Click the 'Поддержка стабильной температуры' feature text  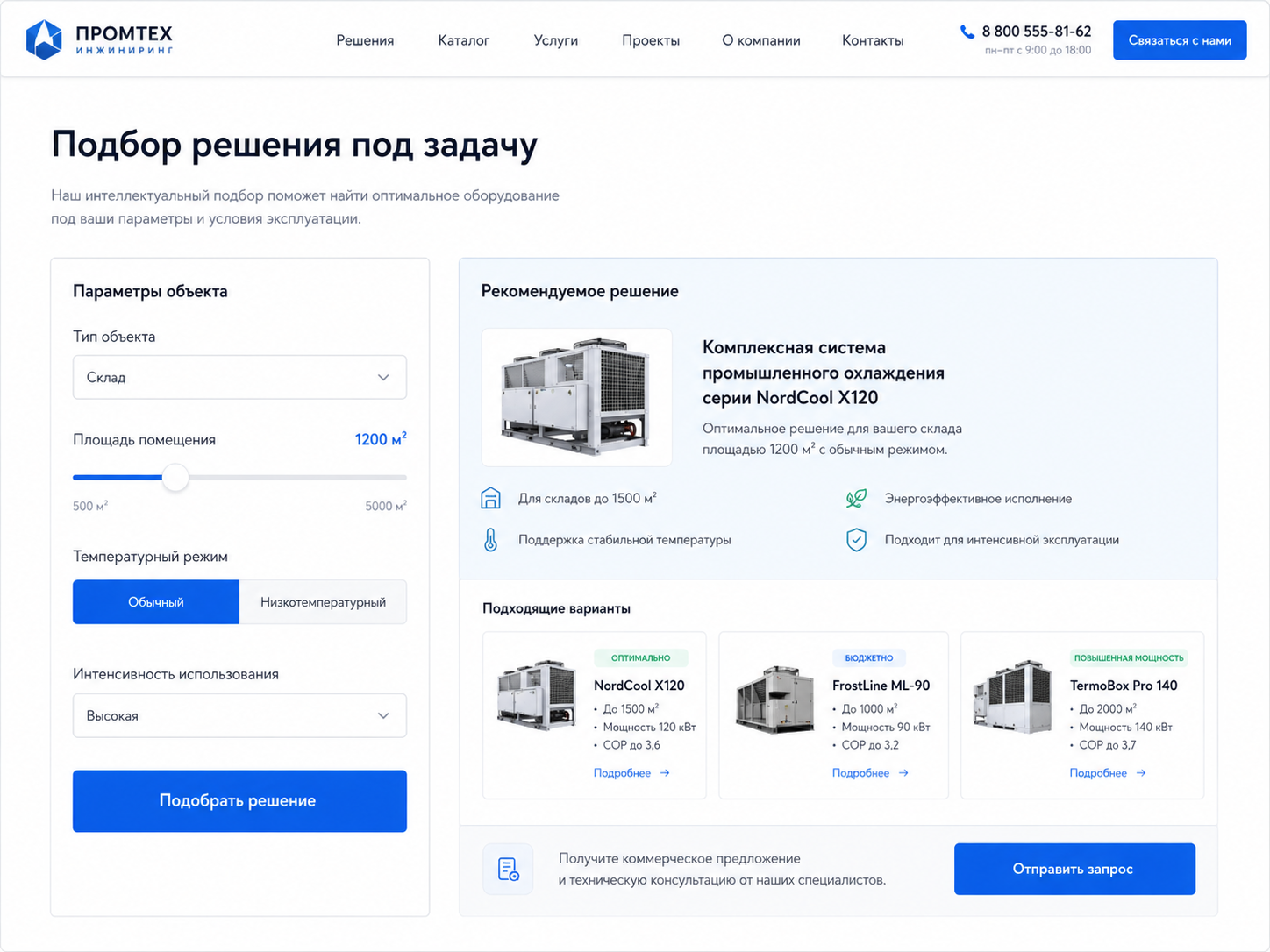point(624,540)
